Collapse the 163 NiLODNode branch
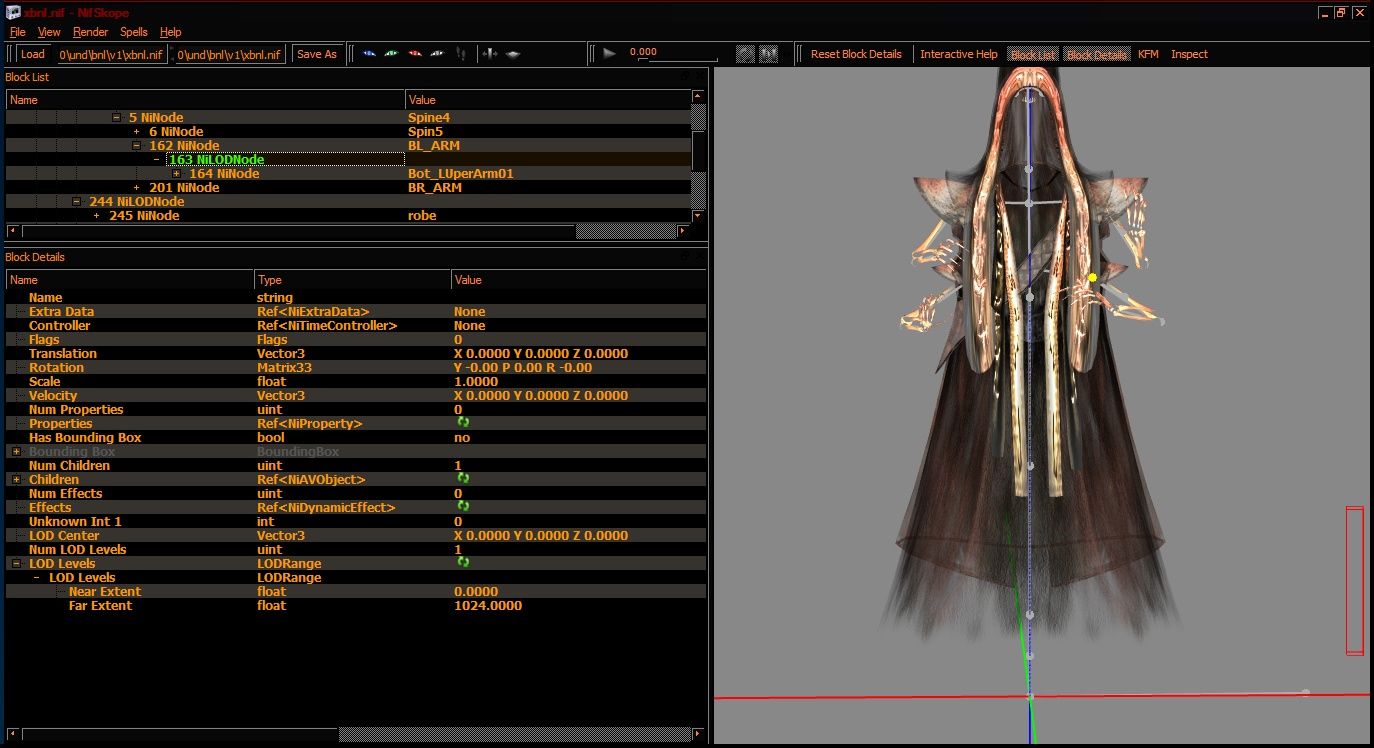The width and height of the screenshot is (1374, 748). click(156, 159)
